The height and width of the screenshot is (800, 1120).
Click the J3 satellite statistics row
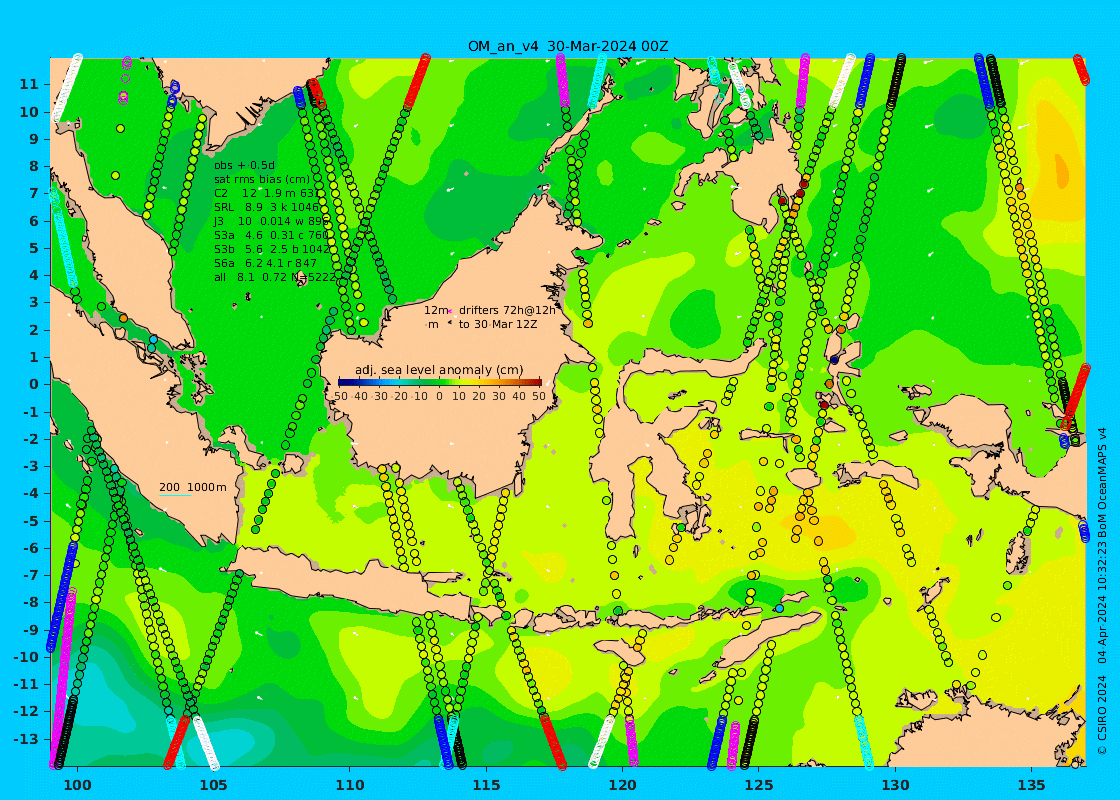click(270, 221)
